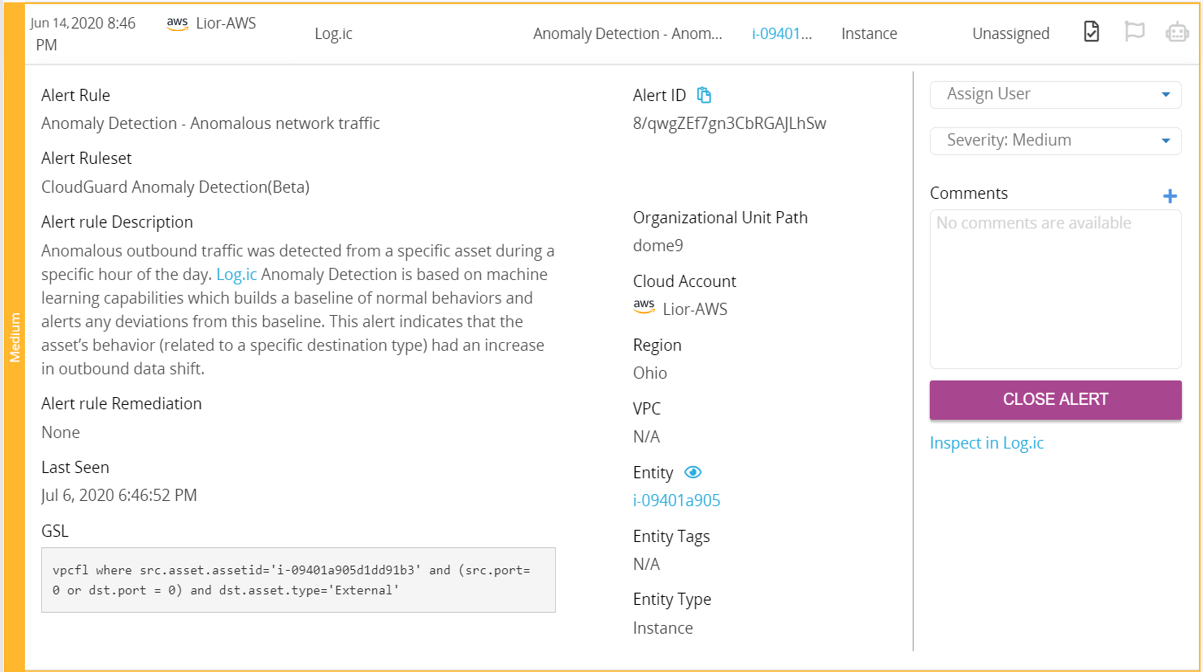
Task: Click the 'dome9' organizational unit path
Action: (658, 245)
